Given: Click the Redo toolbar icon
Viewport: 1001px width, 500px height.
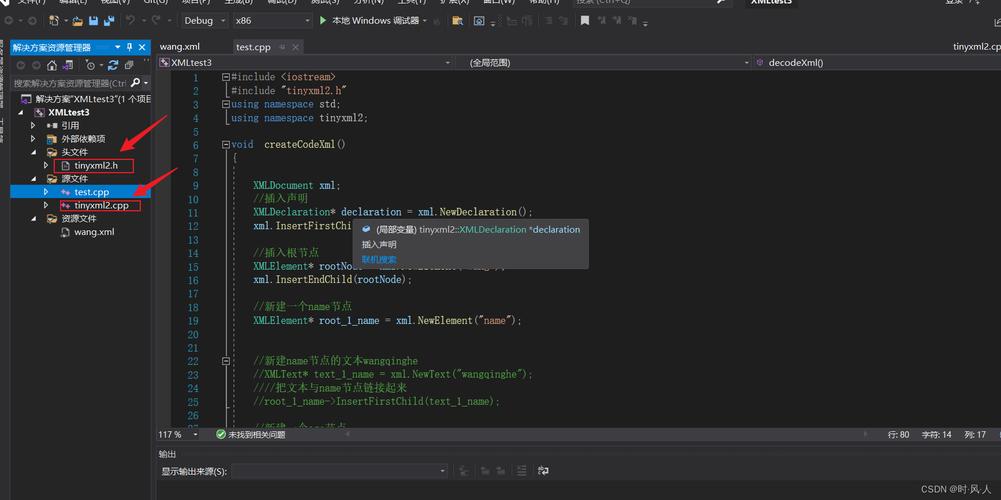Looking at the screenshot, I should [156, 20].
